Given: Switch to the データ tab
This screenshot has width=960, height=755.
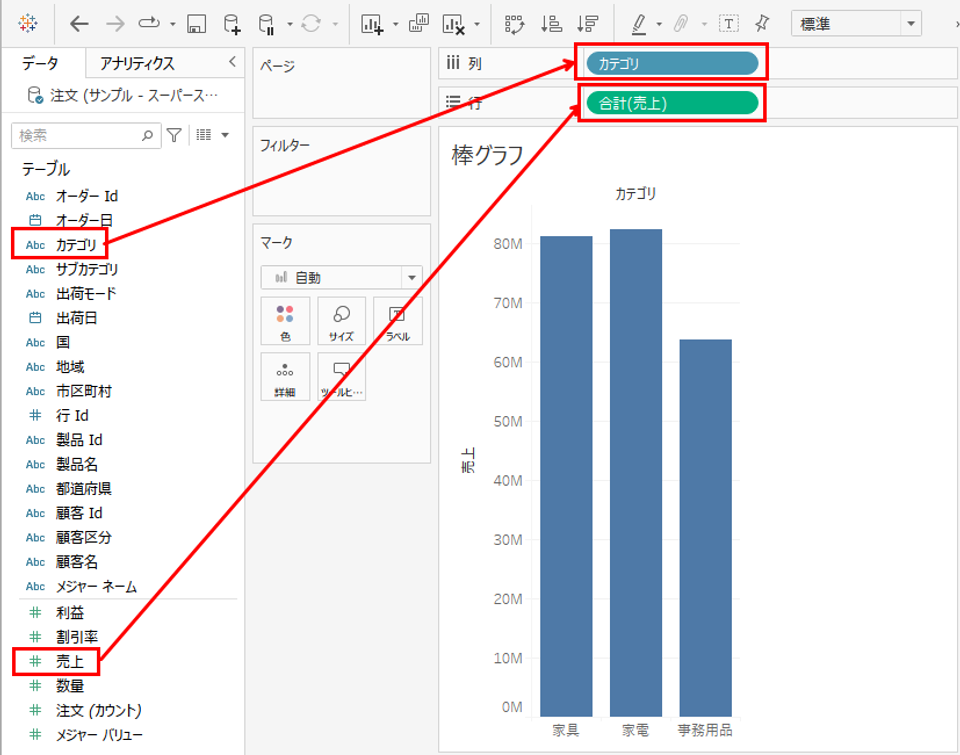Looking at the screenshot, I should 40,63.
